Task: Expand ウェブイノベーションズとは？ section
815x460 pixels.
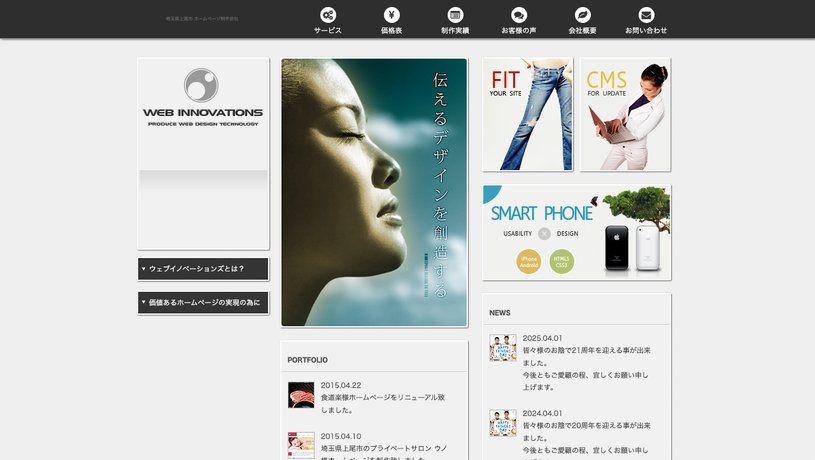Action: coord(203,269)
